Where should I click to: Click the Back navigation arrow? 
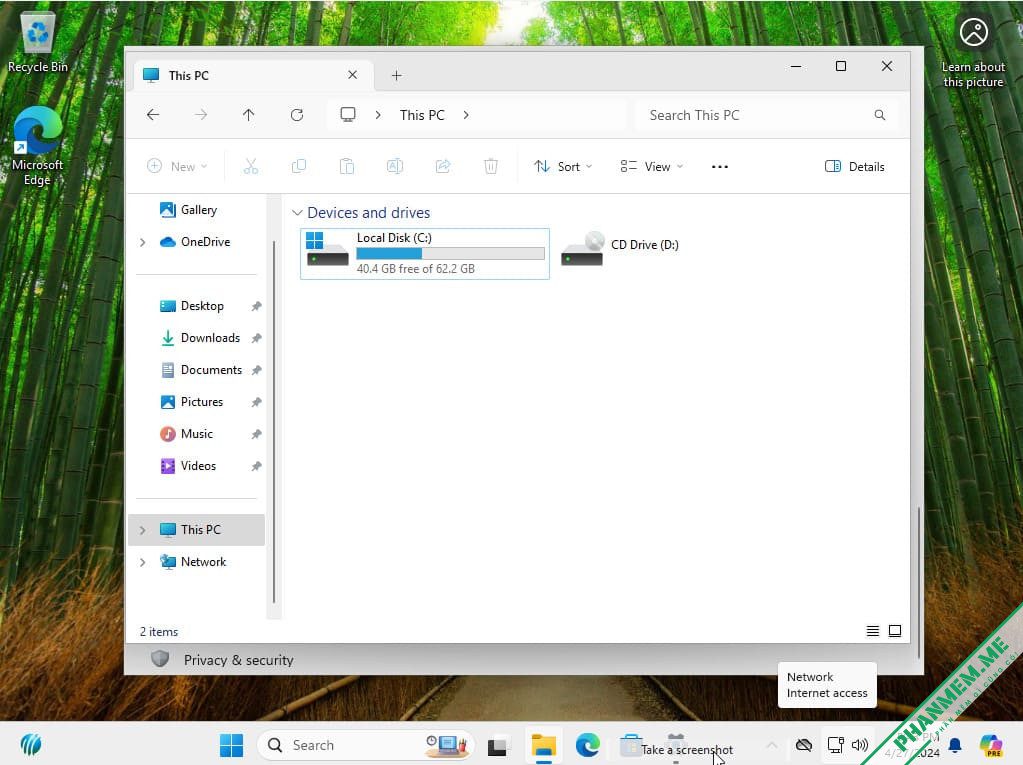coord(153,115)
